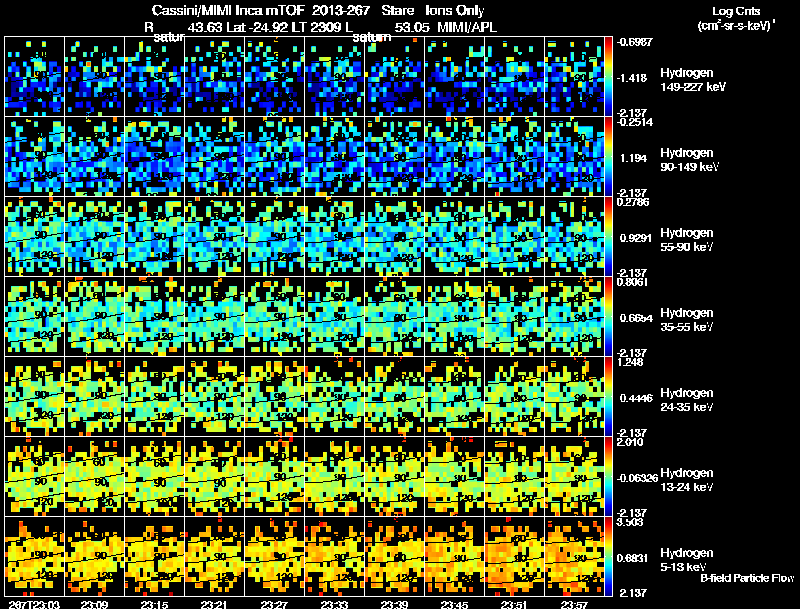This screenshot has height=609, width=800.
Task: Click the Hydrogen 13-24 keV row label
Action: pos(687,480)
